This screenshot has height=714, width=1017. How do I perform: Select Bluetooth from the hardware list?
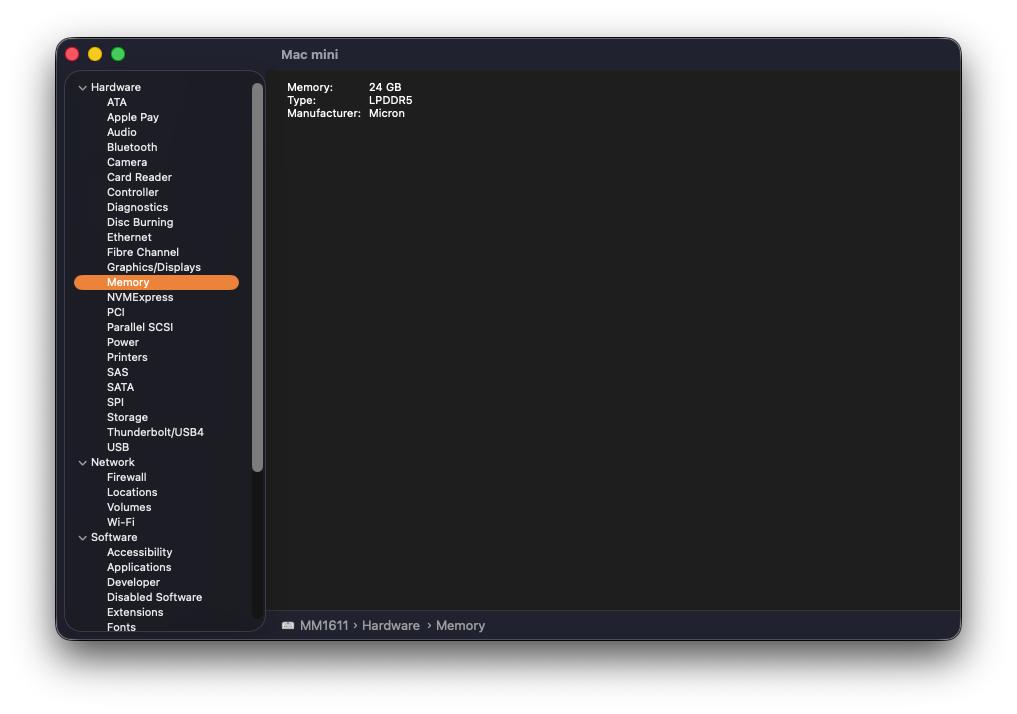point(132,147)
